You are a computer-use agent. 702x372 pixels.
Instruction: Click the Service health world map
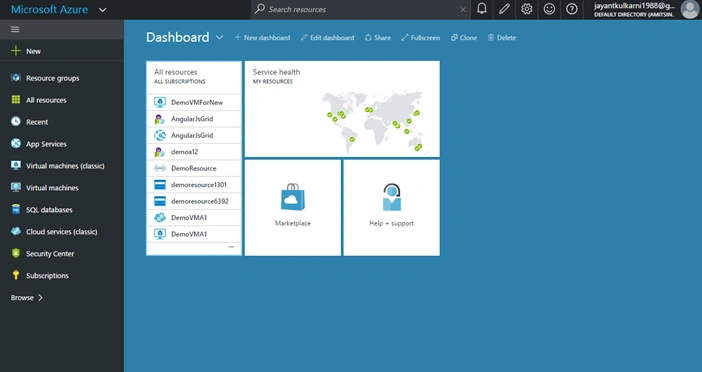[x=374, y=122]
